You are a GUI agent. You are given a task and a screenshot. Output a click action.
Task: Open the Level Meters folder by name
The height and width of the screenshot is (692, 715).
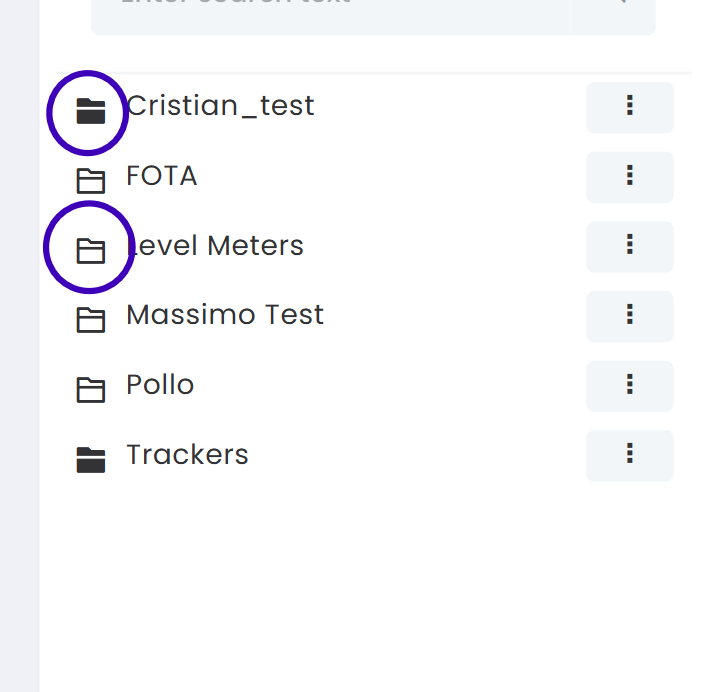[215, 246]
